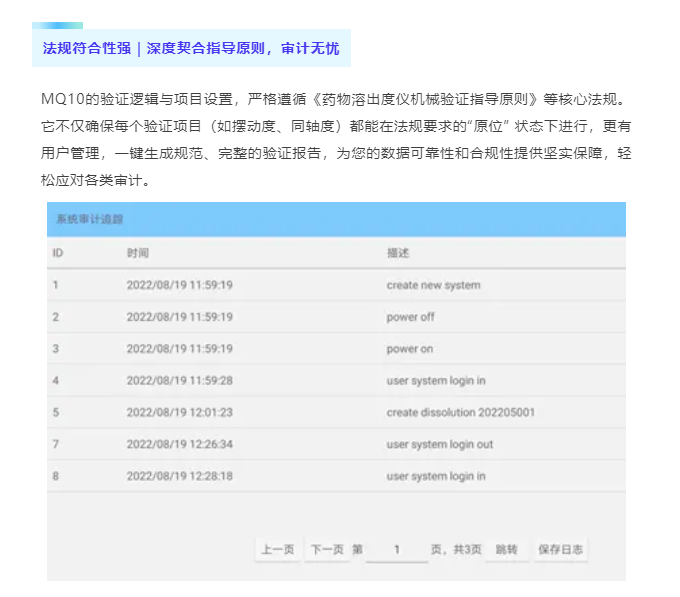Click the ID column header
Image resolution: width=680 pixels, height=597 pixels.
(58, 253)
